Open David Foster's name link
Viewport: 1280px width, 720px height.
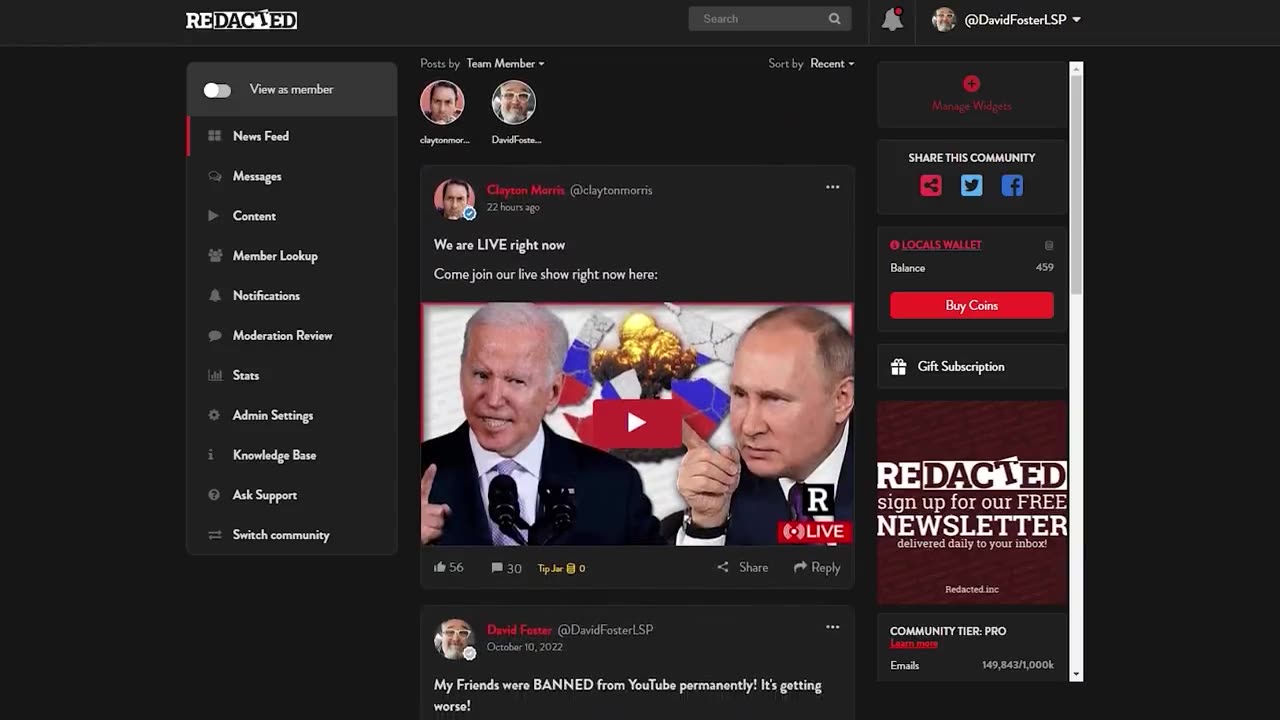[519, 630]
